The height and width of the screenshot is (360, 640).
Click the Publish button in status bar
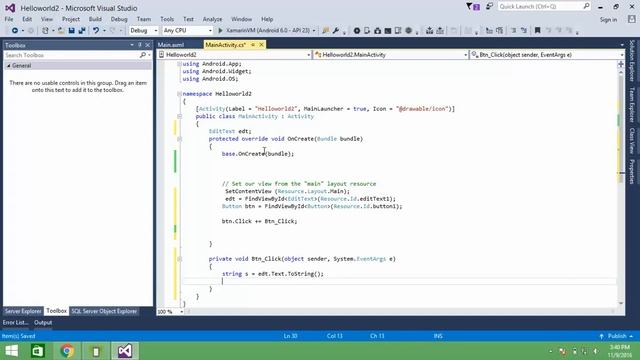617,336
